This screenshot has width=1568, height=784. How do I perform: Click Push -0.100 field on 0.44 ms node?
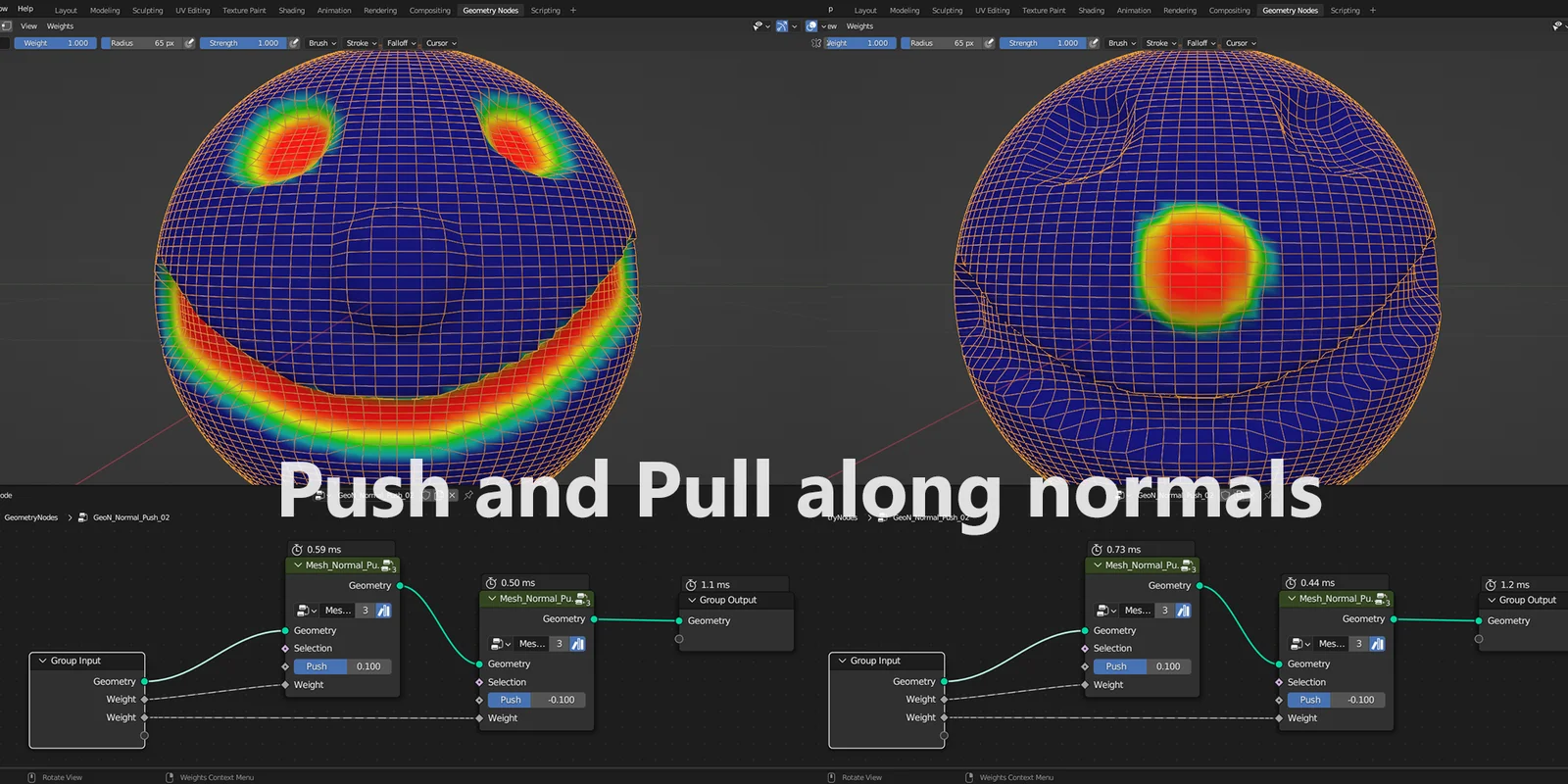1336,700
